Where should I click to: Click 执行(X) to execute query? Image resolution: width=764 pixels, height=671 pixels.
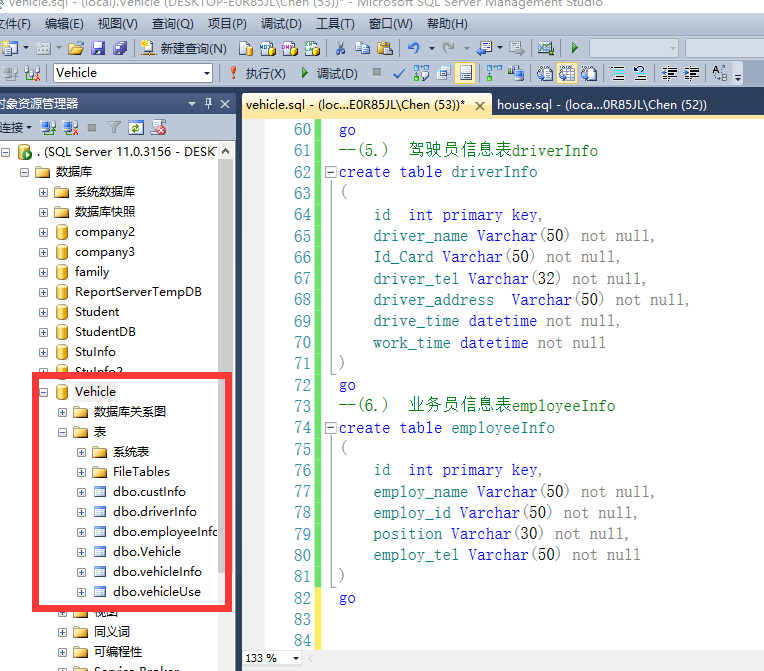point(257,74)
